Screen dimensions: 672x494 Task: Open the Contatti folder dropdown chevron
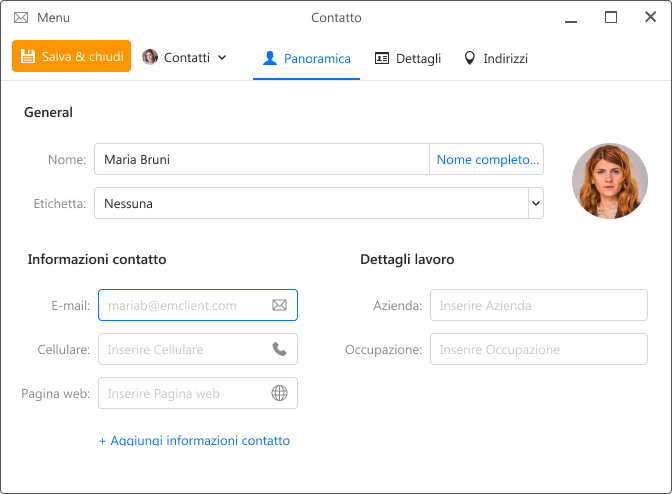click(222, 57)
